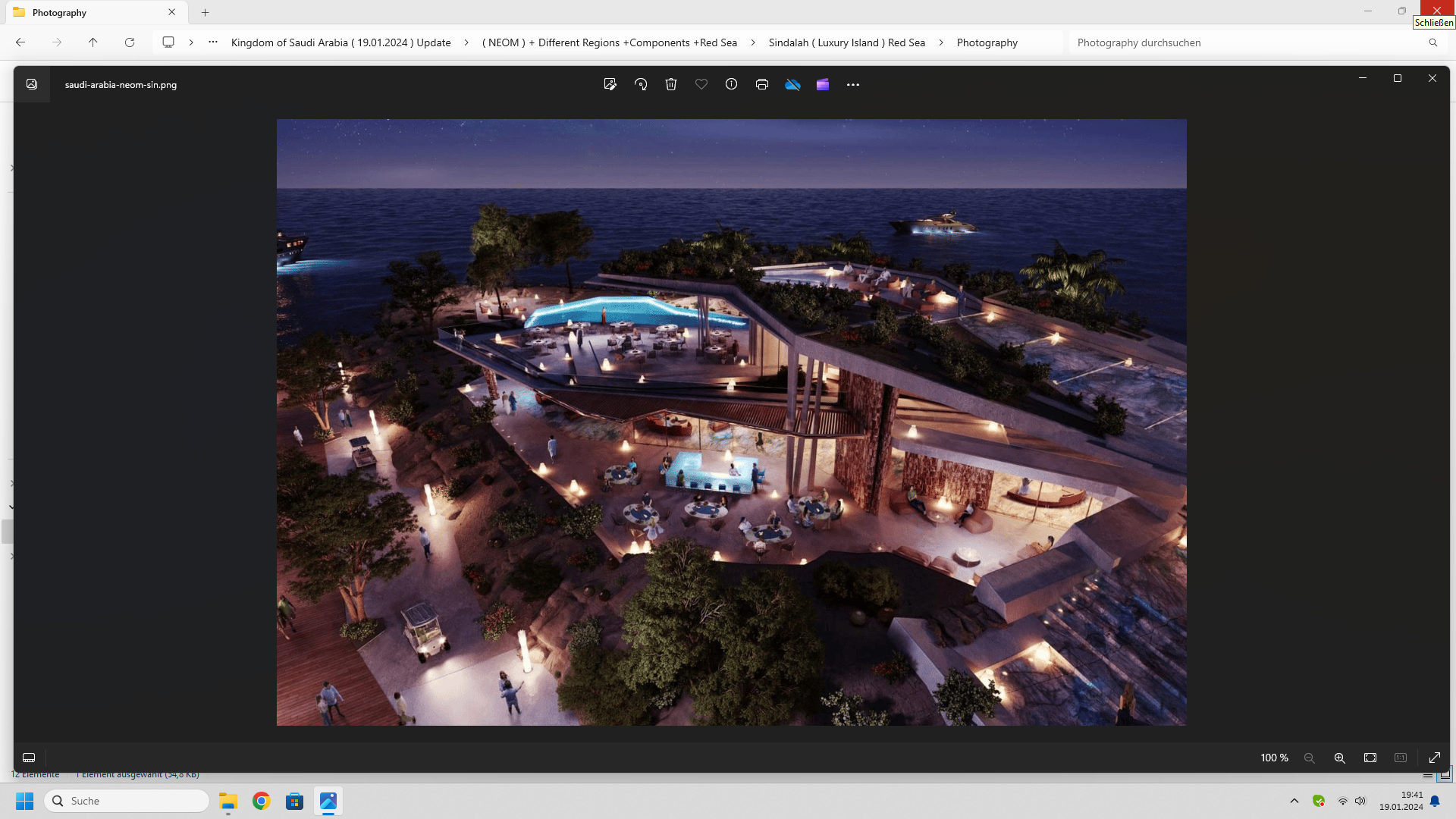Open the Windows Start menu
The width and height of the screenshot is (1456, 819).
[25, 801]
